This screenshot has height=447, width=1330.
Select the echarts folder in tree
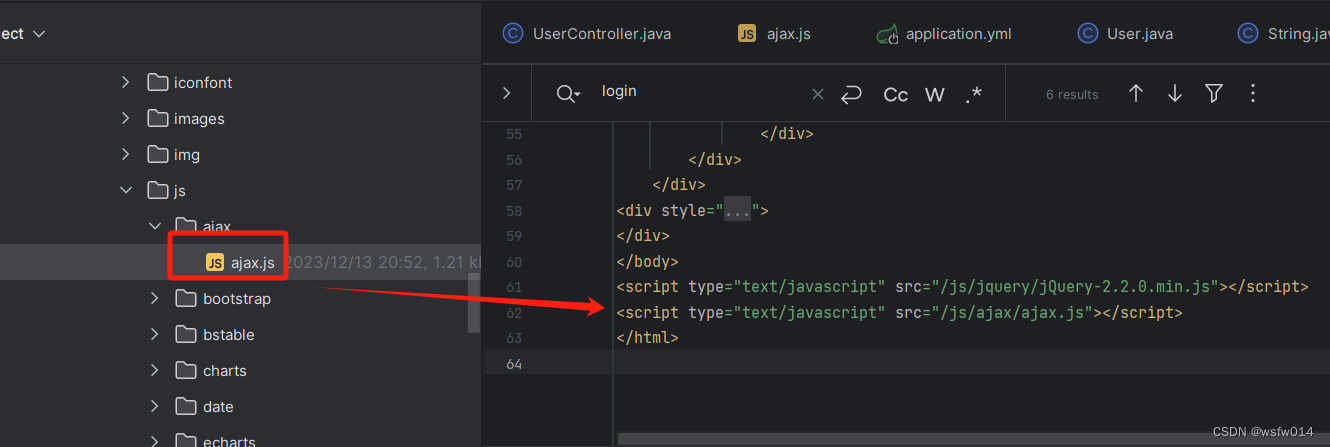tap(229, 441)
